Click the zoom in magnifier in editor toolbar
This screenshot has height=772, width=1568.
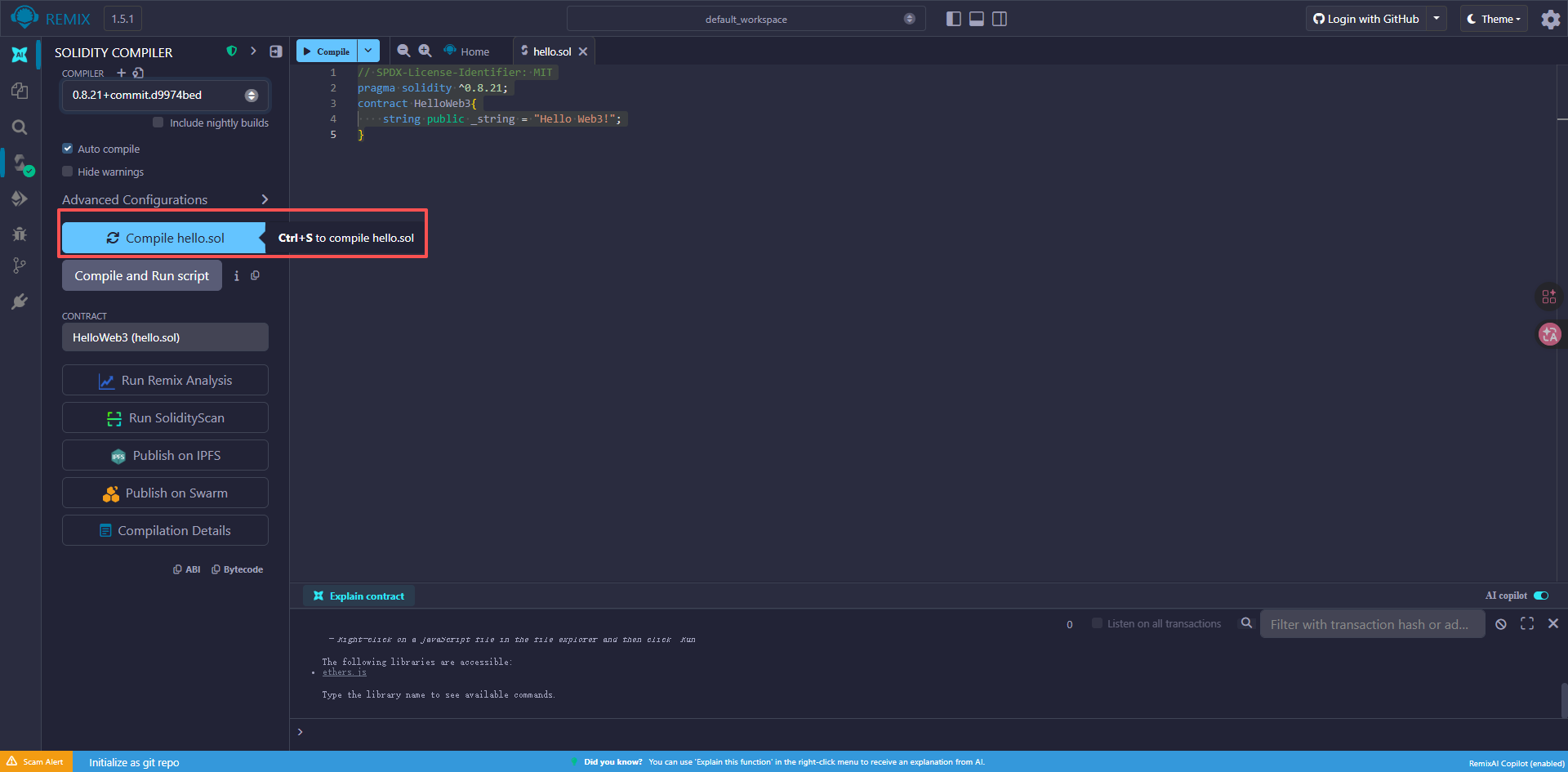coord(425,51)
